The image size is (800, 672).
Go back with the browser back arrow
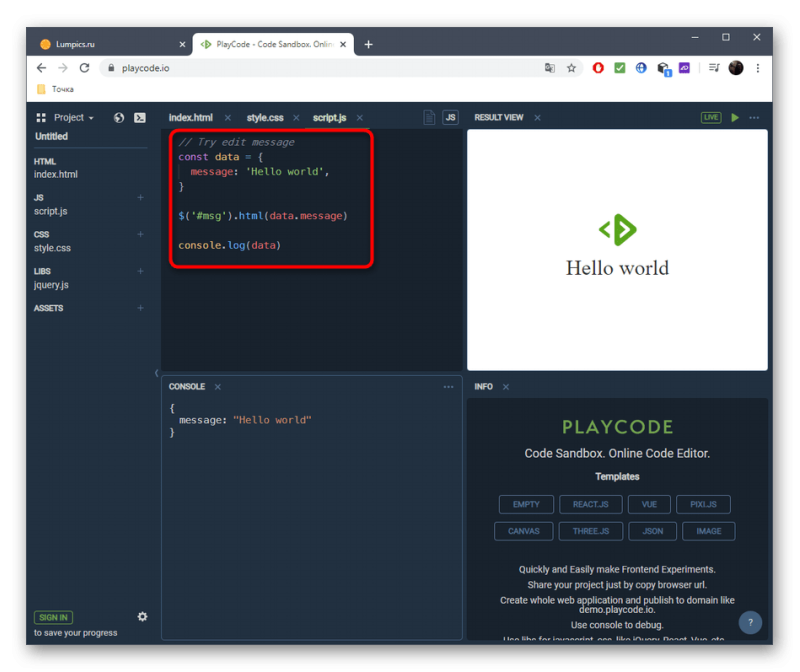41,68
